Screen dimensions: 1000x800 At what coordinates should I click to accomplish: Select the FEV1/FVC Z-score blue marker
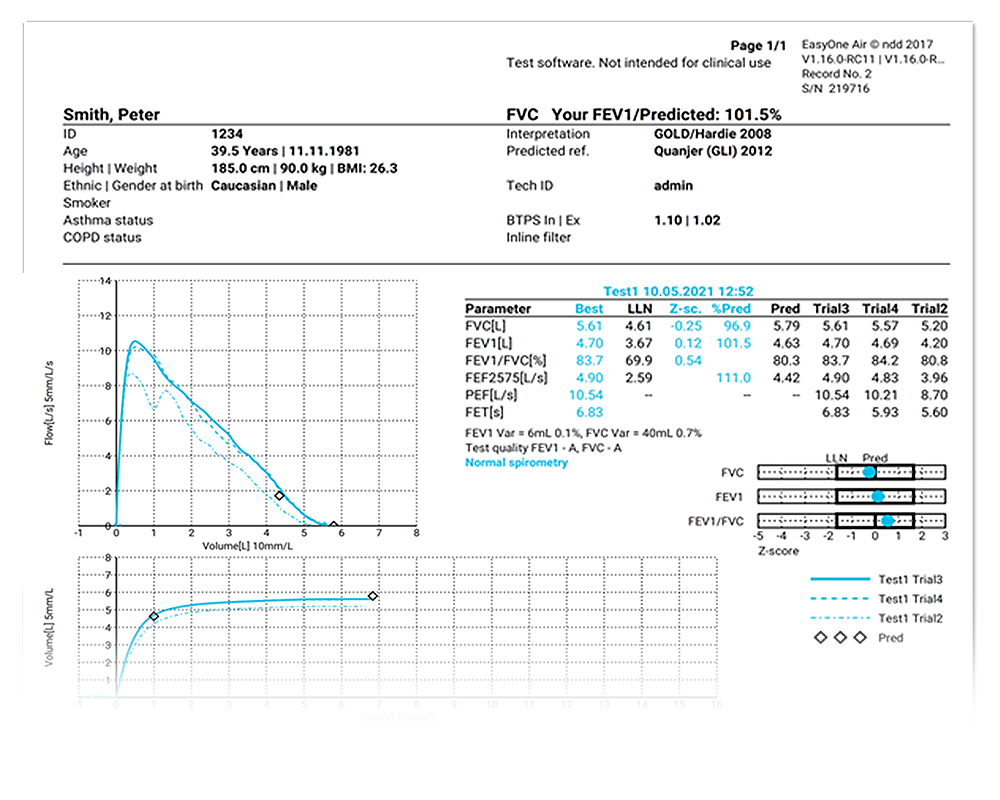[x=887, y=521]
